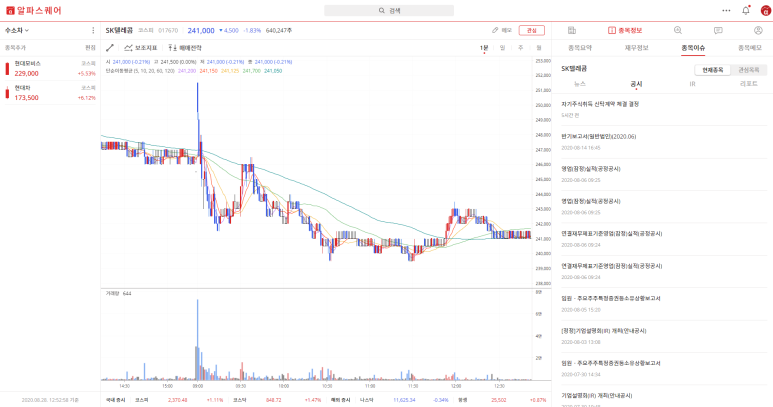Open disclosure 반기보고서(일반법인)(2020.06)
Screen dimensions: 773x407
(598, 136)
